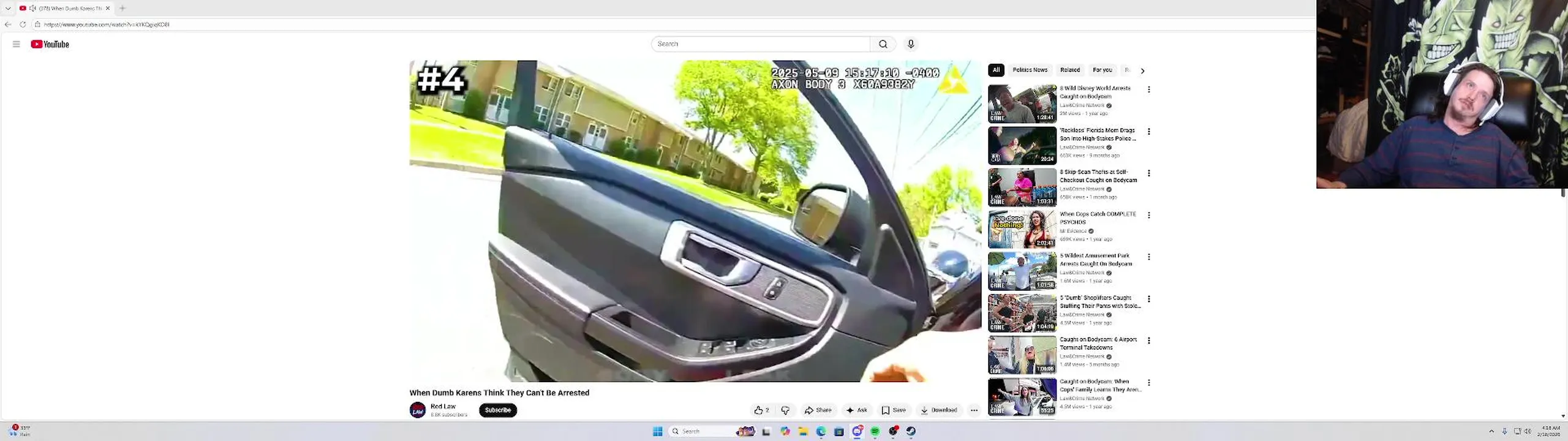Open Spotify from taskbar
Viewport: 1568px width, 441px height.
tap(875, 431)
